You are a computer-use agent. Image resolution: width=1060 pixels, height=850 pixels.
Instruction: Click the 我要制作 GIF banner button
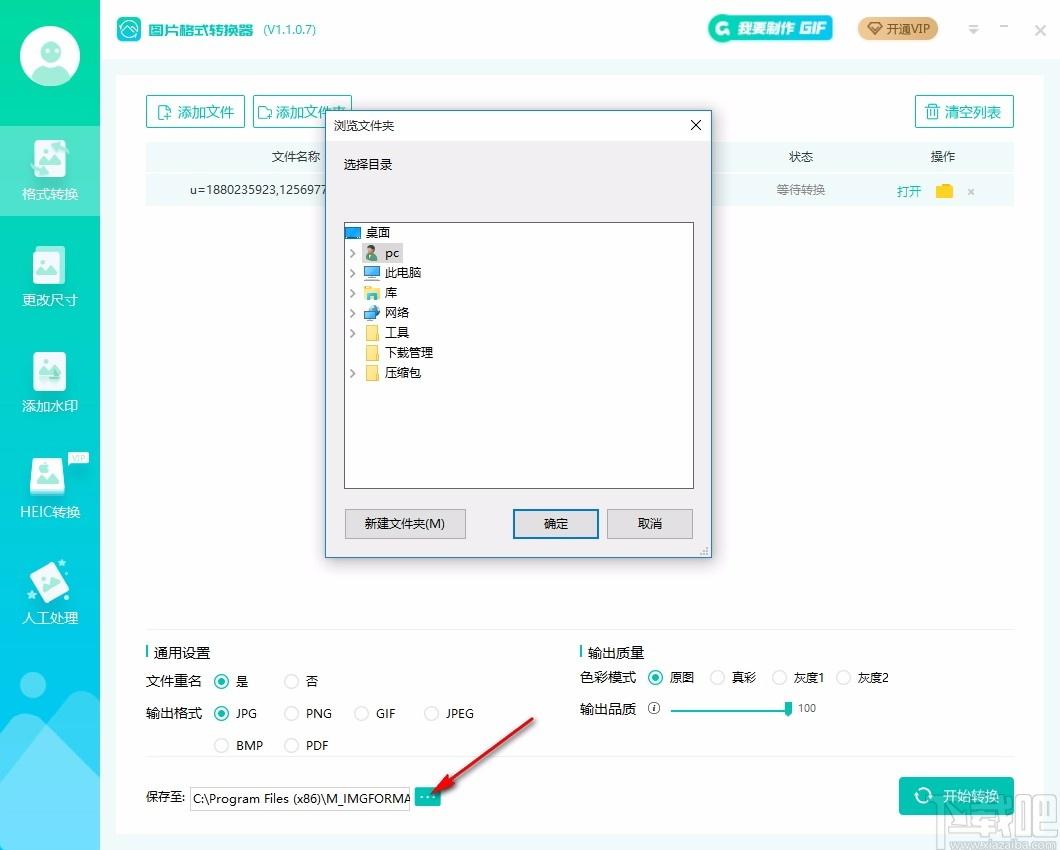click(770, 28)
